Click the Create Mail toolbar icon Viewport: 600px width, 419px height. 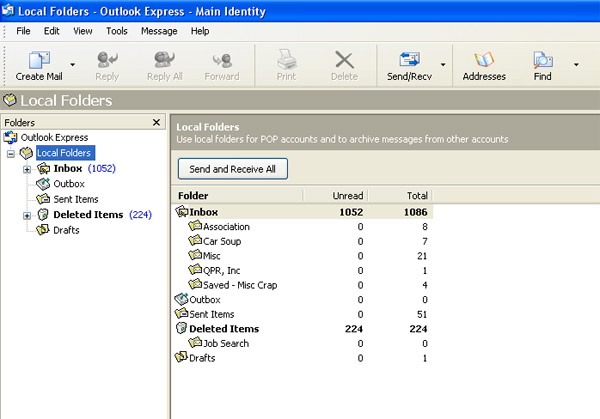click(39, 60)
